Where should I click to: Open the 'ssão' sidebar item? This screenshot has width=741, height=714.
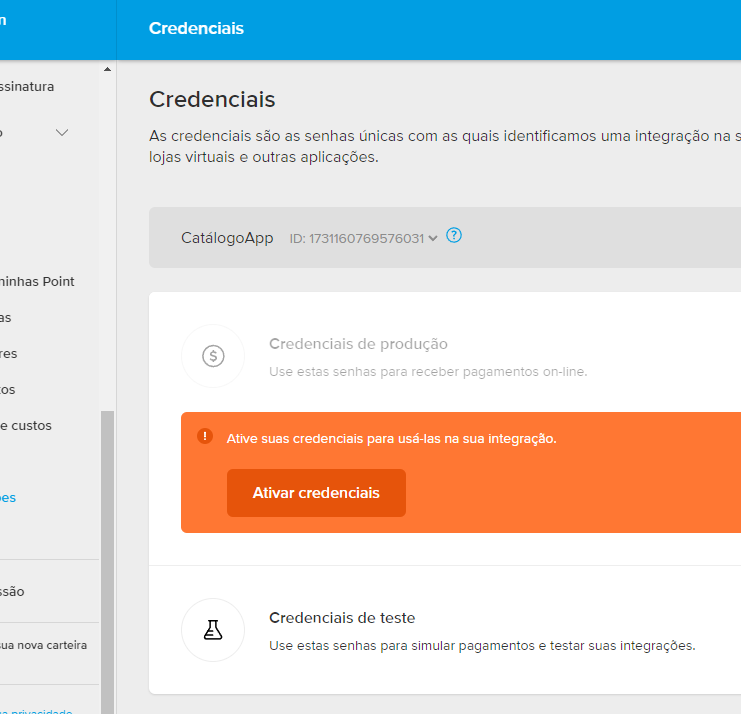[12, 592]
